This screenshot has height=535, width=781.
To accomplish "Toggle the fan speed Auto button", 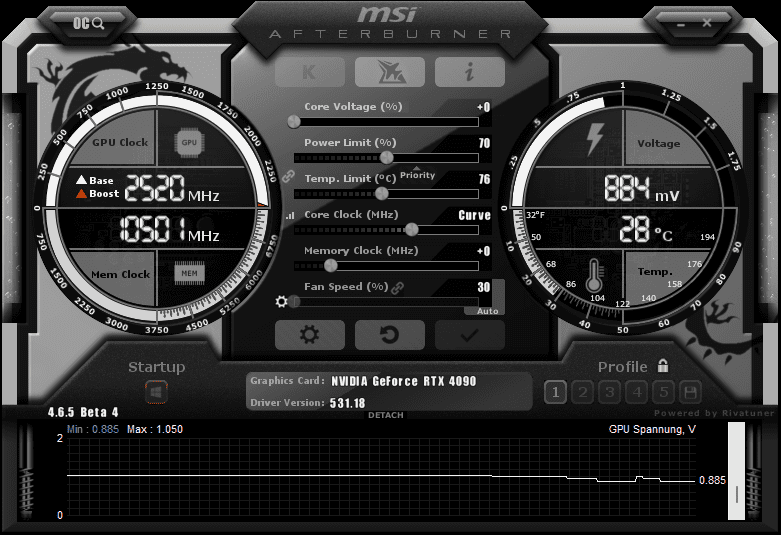I will coord(488,311).
